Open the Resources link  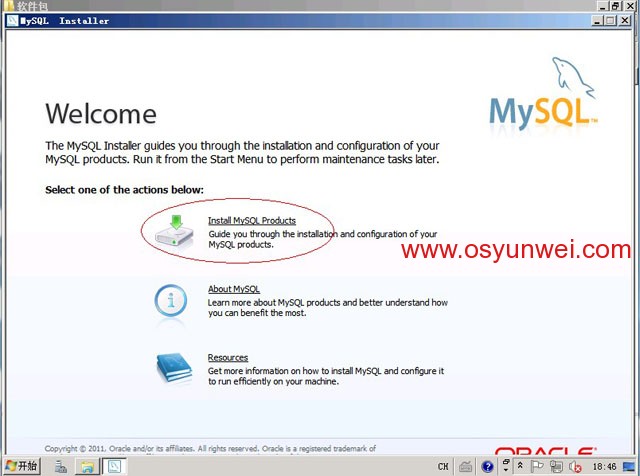pos(228,358)
